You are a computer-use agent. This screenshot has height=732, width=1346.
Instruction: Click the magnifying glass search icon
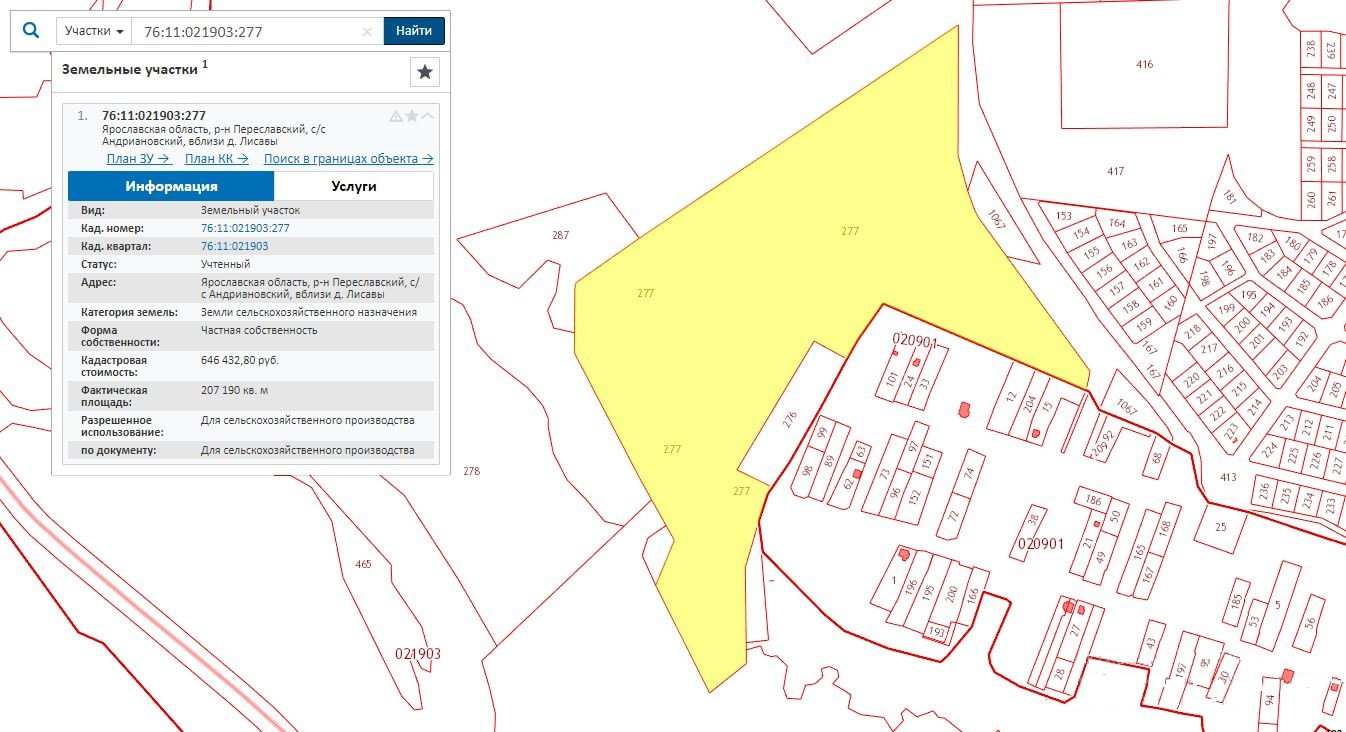(x=31, y=31)
